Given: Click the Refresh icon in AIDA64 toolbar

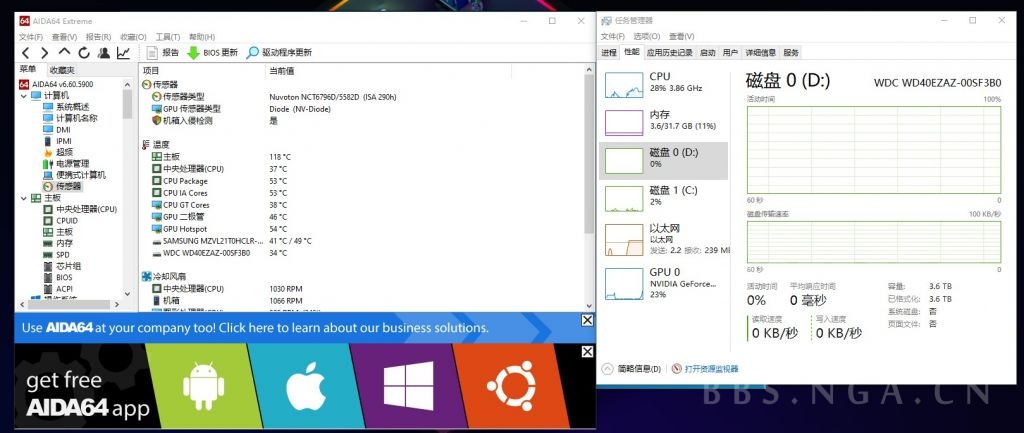Looking at the screenshot, I should (x=84, y=53).
